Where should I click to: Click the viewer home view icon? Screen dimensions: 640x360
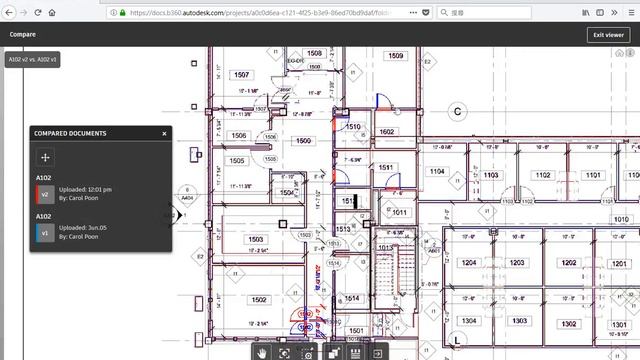pyautogui.click(x=620, y=53)
